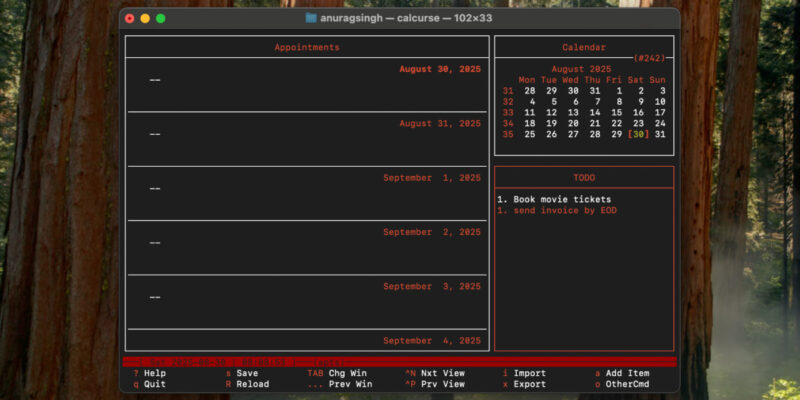This screenshot has width=800, height=400.
Task: Click the Wed weekday column header
Action: pos(570,80)
